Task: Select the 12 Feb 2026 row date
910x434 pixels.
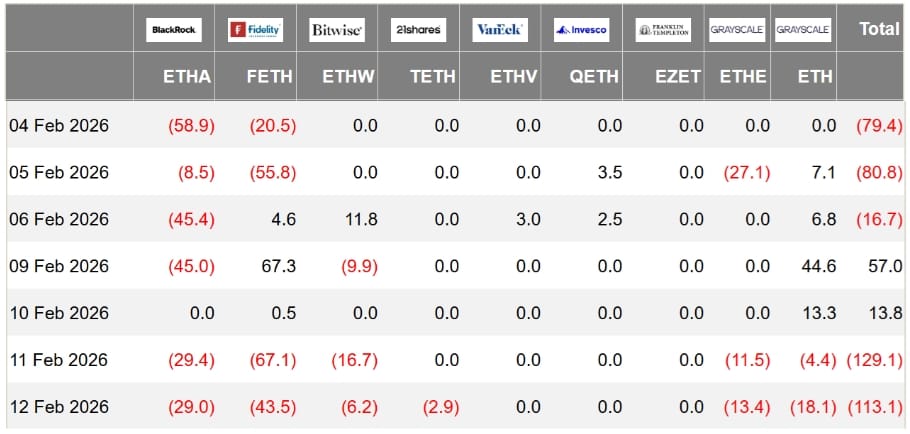Action: click(59, 407)
